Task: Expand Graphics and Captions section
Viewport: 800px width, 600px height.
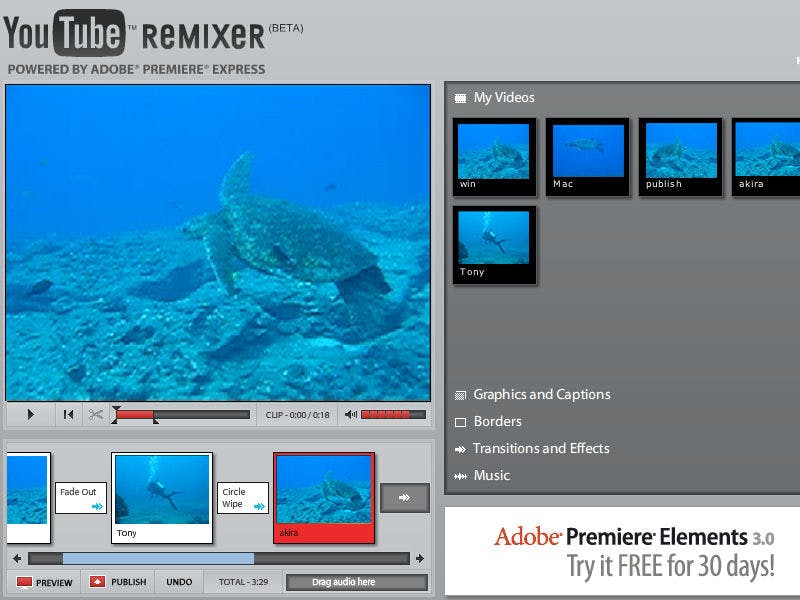Action: (542, 394)
